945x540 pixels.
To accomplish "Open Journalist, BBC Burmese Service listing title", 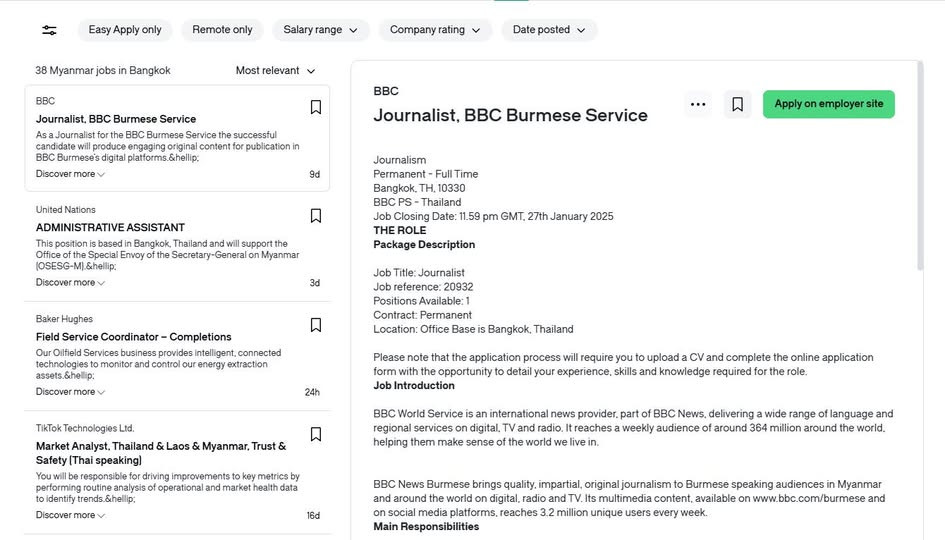I will click(x=116, y=119).
